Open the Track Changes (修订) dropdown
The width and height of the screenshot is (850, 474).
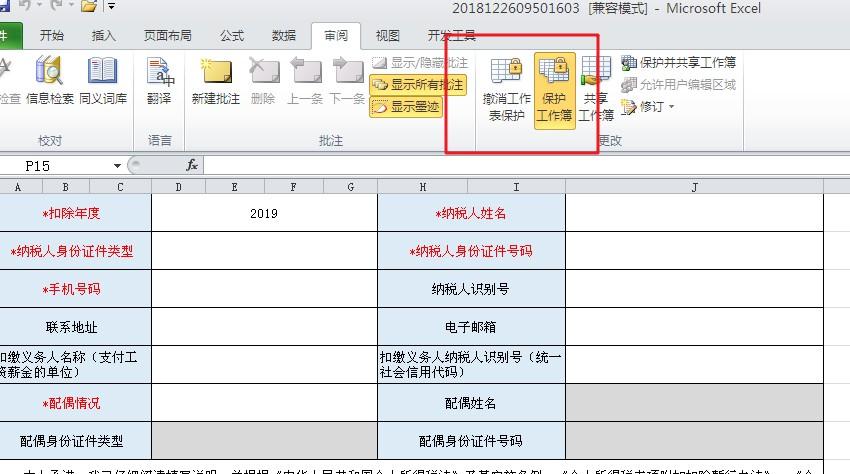pyautogui.click(x=648, y=106)
